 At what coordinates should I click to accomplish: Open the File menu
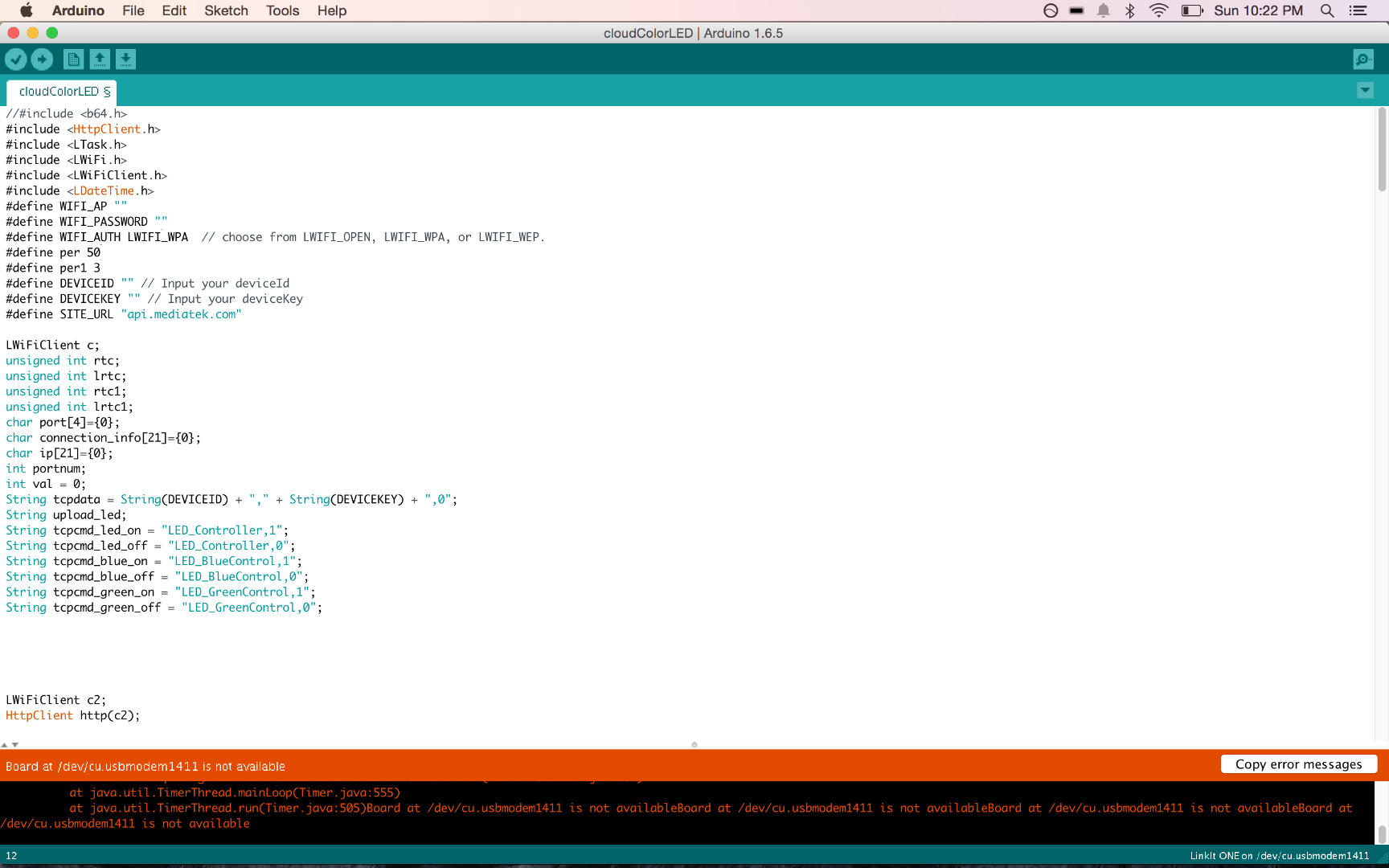[x=133, y=10]
